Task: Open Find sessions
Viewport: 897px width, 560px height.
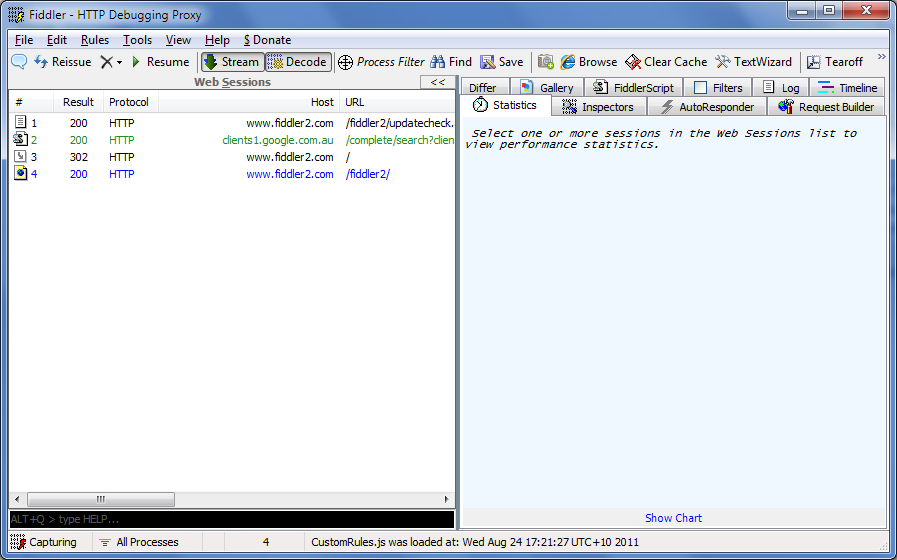Action: coord(451,62)
